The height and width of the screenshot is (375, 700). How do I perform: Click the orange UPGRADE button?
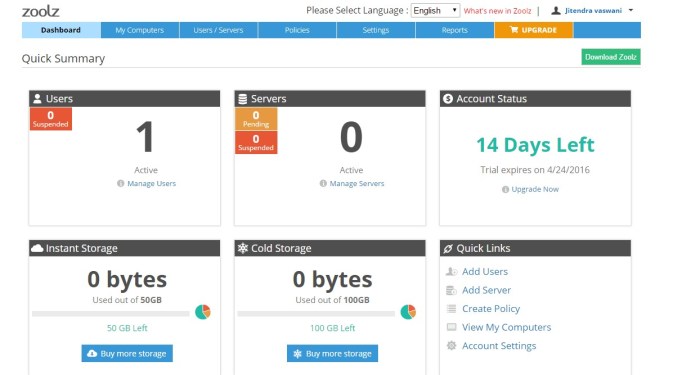pyautogui.click(x=533, y=30)
